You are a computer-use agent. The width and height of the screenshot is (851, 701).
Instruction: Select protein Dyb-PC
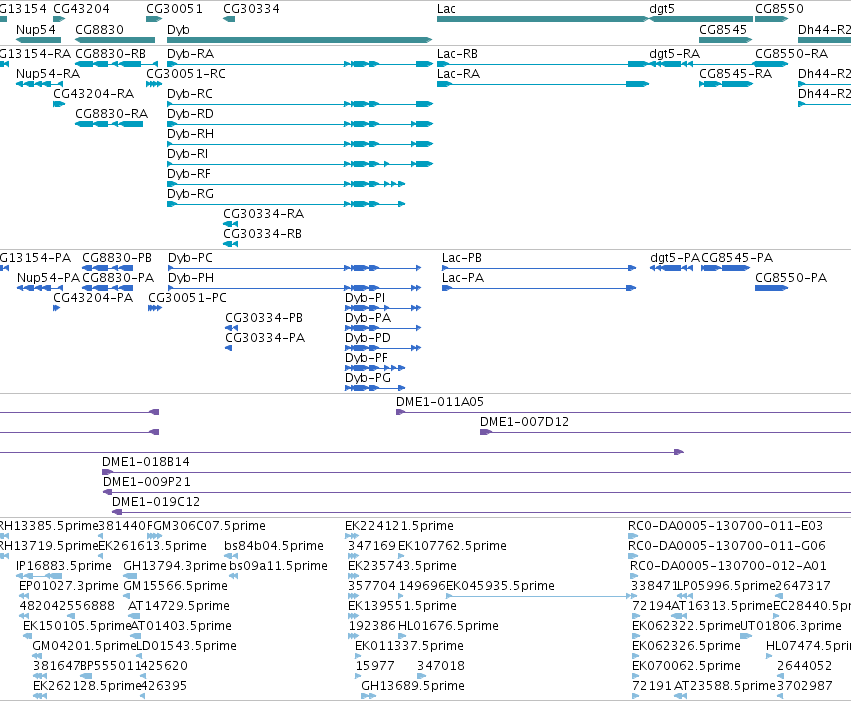190,258
